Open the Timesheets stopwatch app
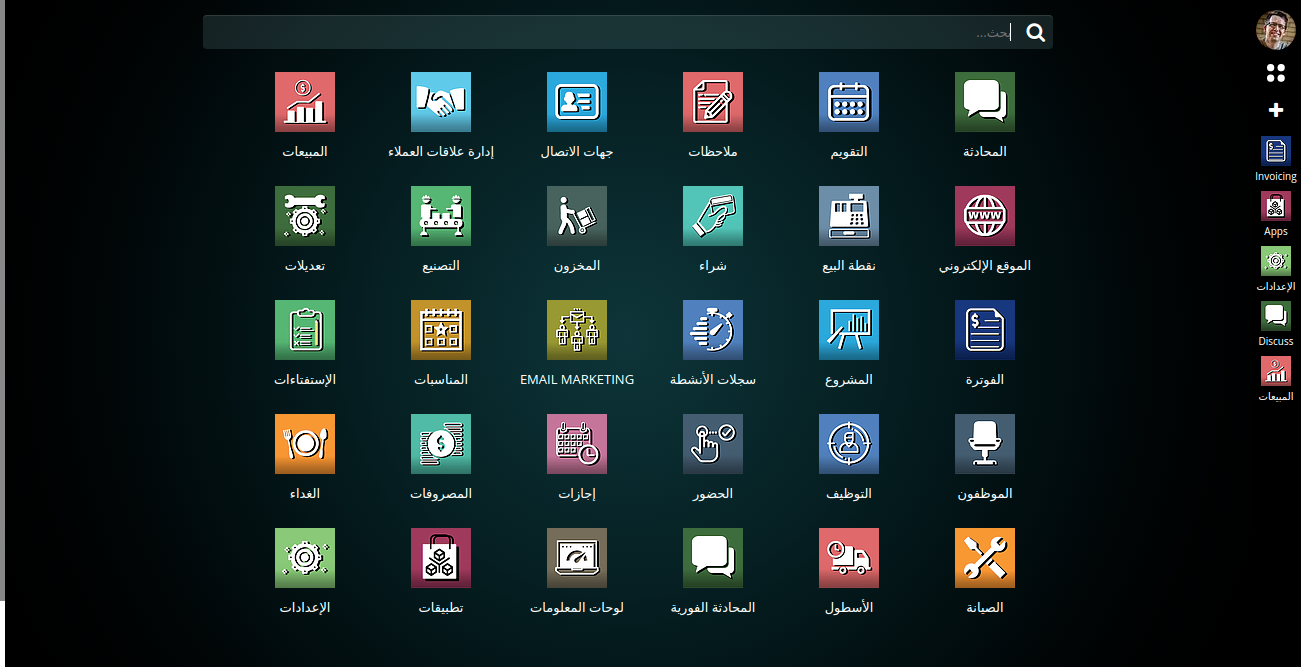The image size is (1301, 667). point(712,330)
